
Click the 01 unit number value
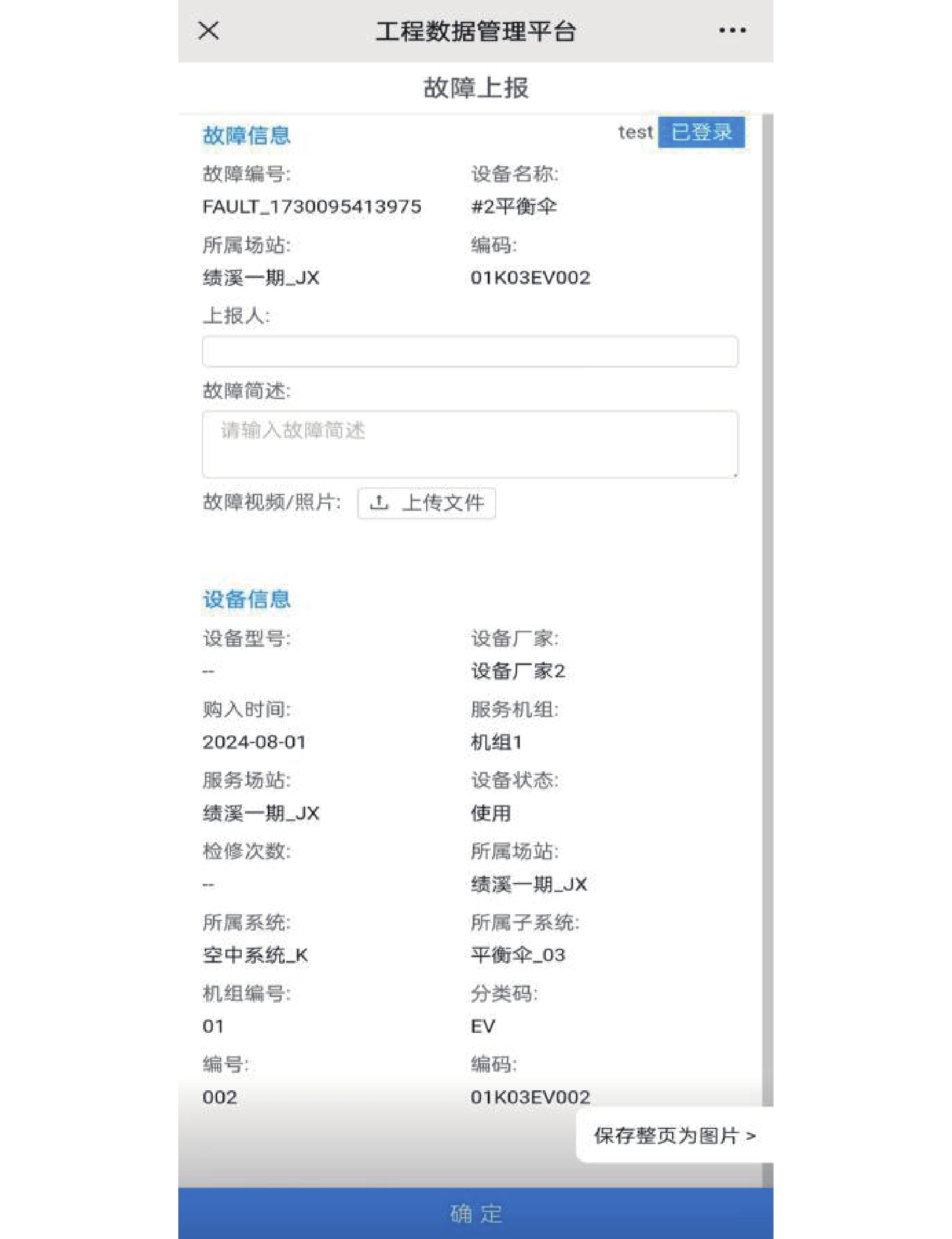[x=213, y=1026]
